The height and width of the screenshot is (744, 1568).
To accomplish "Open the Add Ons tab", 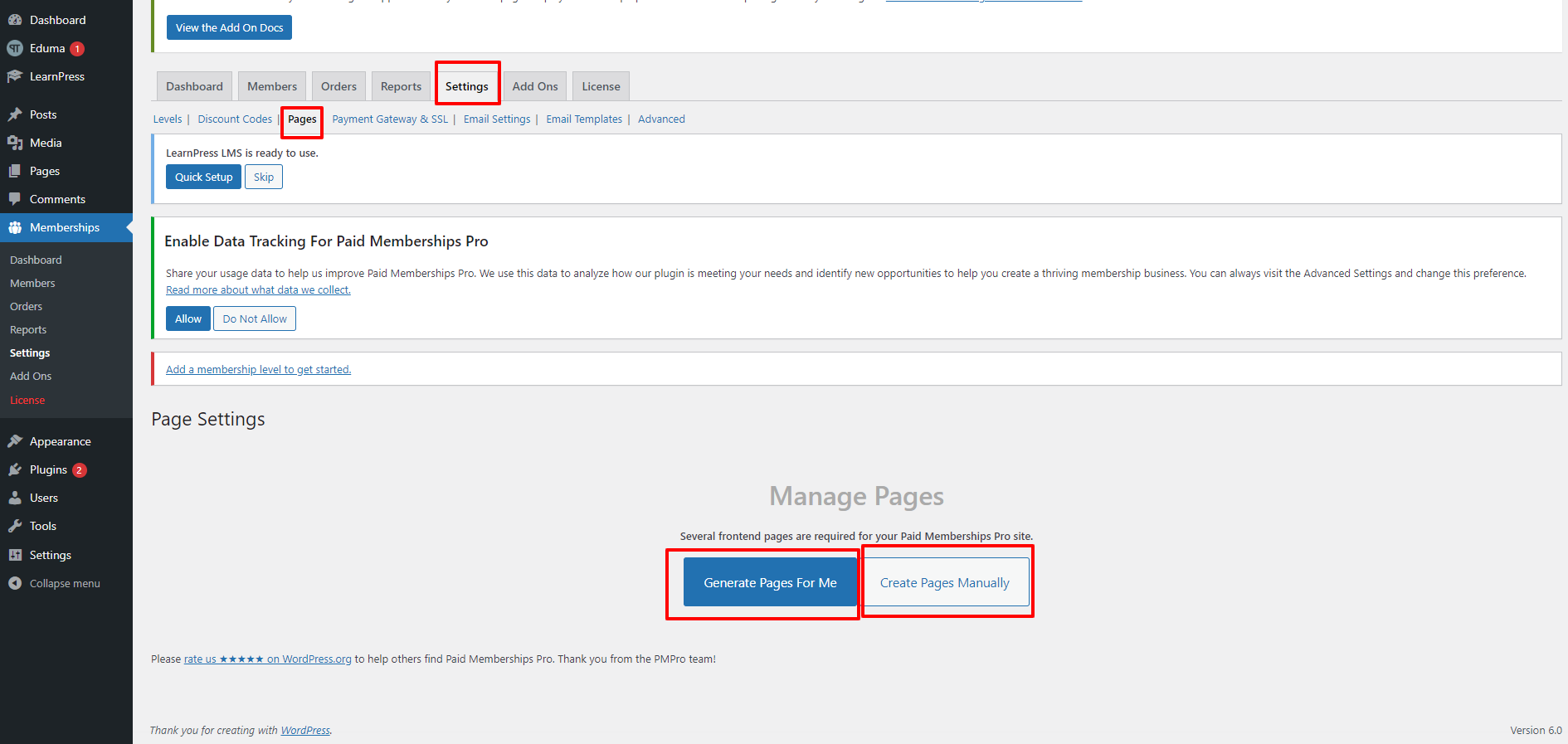I will click(x=535, y=86).
